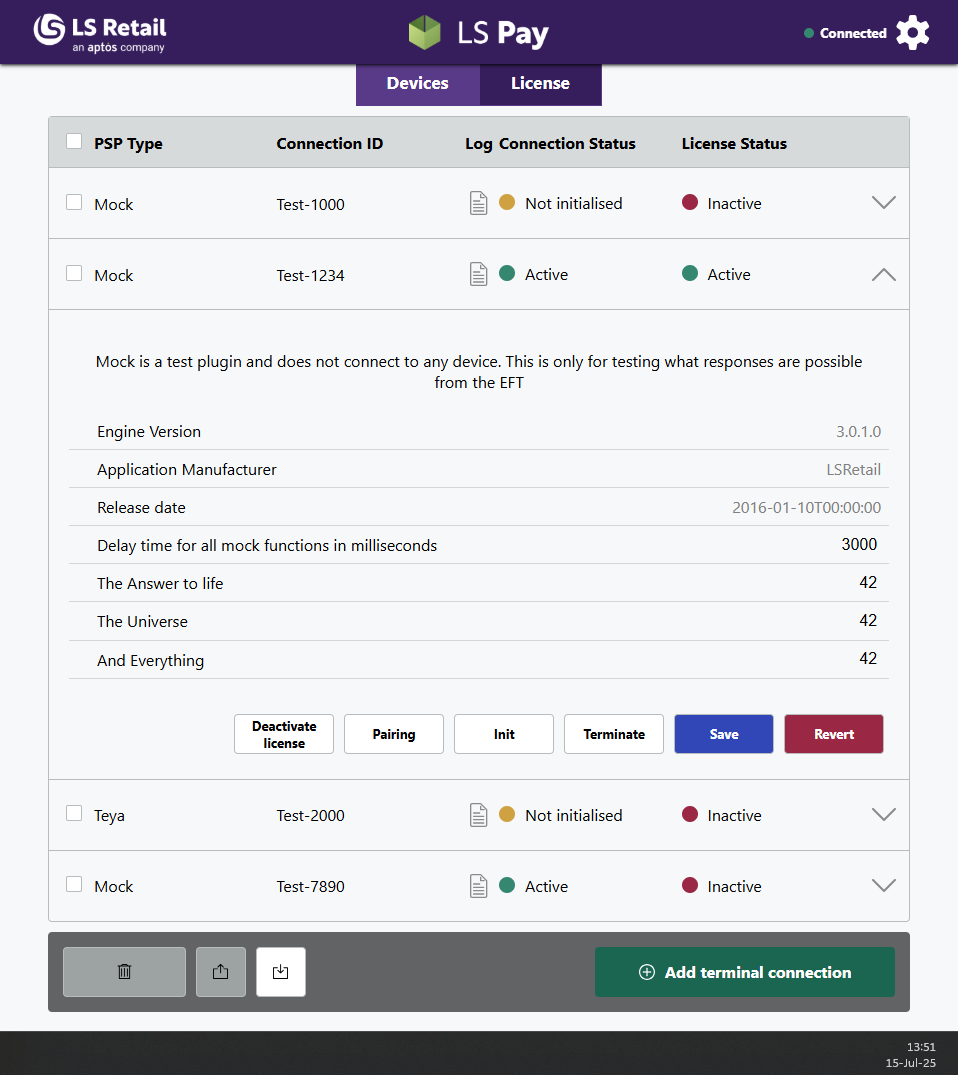Image resolution: width=958 pixels, height=1075 pixels.
Task: Collapse the Test-1234 connection details
Action: pos(883,274)
